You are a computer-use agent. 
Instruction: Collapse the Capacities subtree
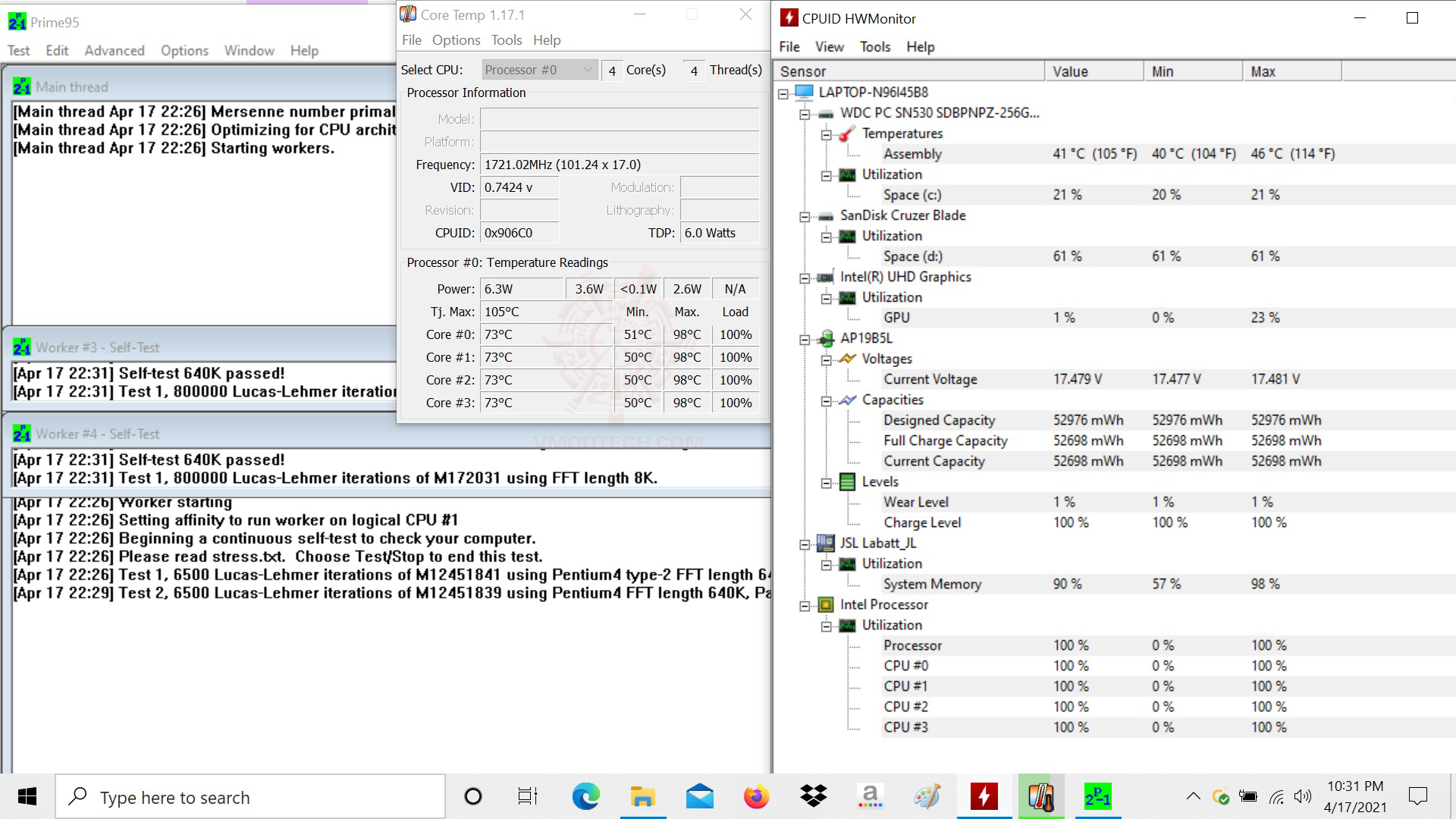coord(827,400)
